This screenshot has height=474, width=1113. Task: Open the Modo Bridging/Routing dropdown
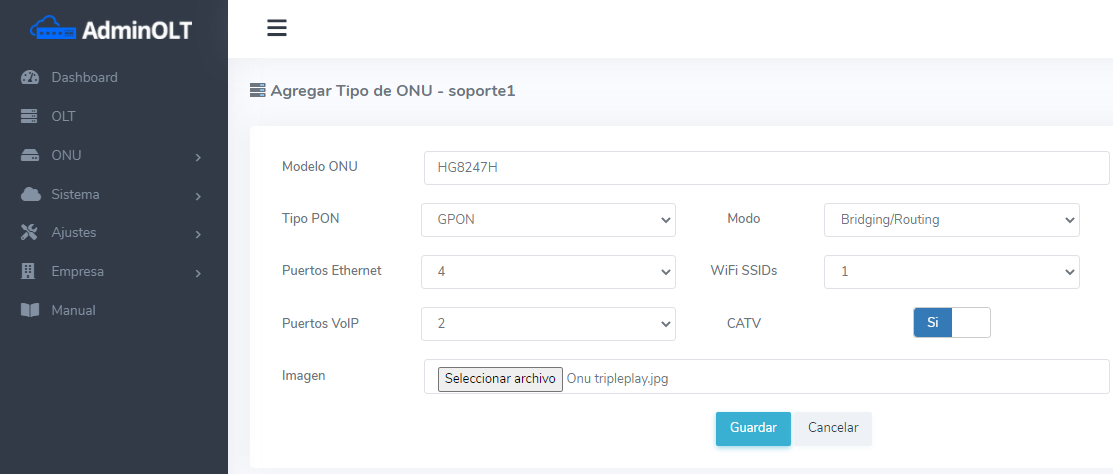pyautogui.click(x=951, y=220)
